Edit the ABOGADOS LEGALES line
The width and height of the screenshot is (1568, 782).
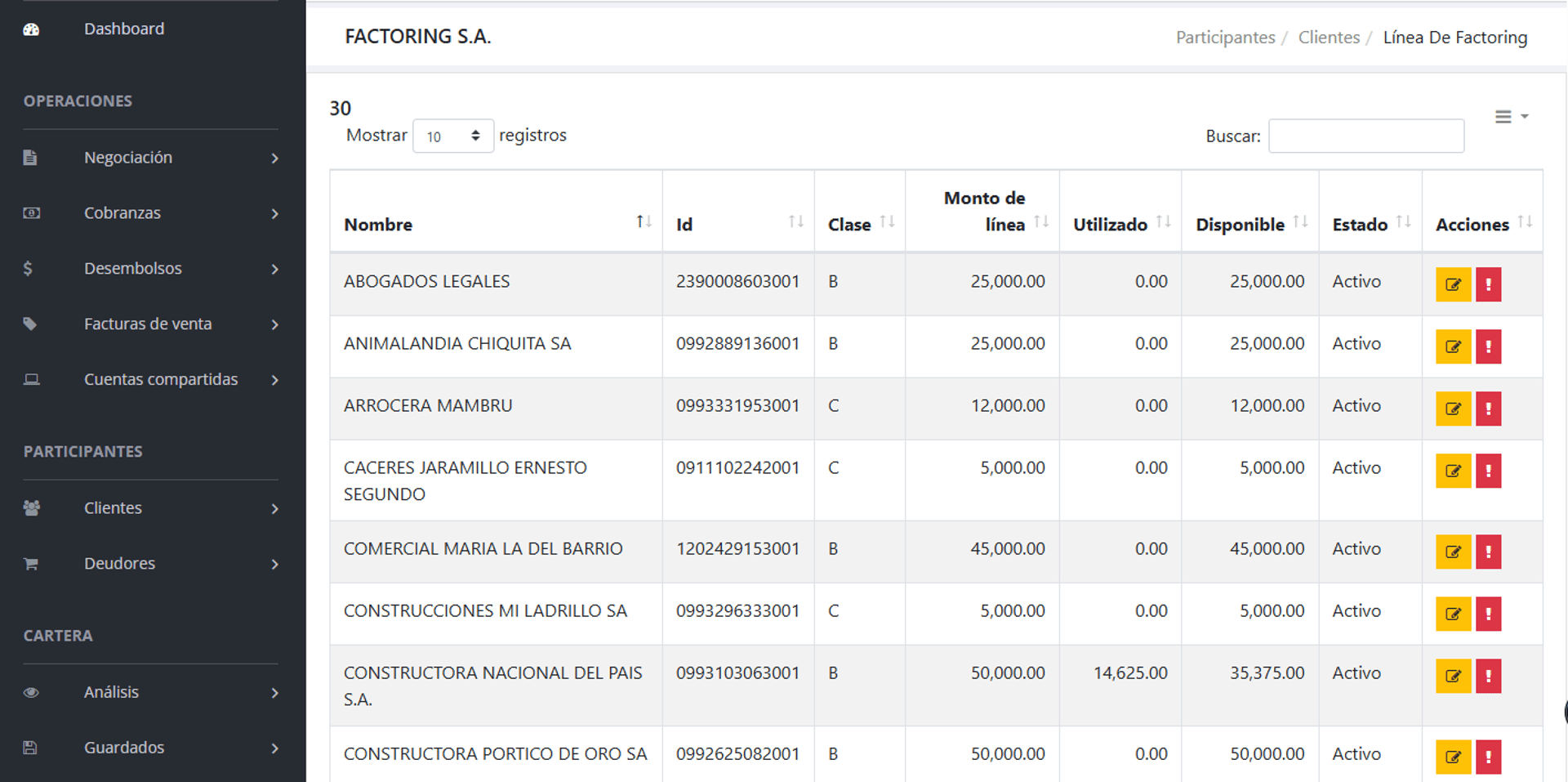[1453, 284]
